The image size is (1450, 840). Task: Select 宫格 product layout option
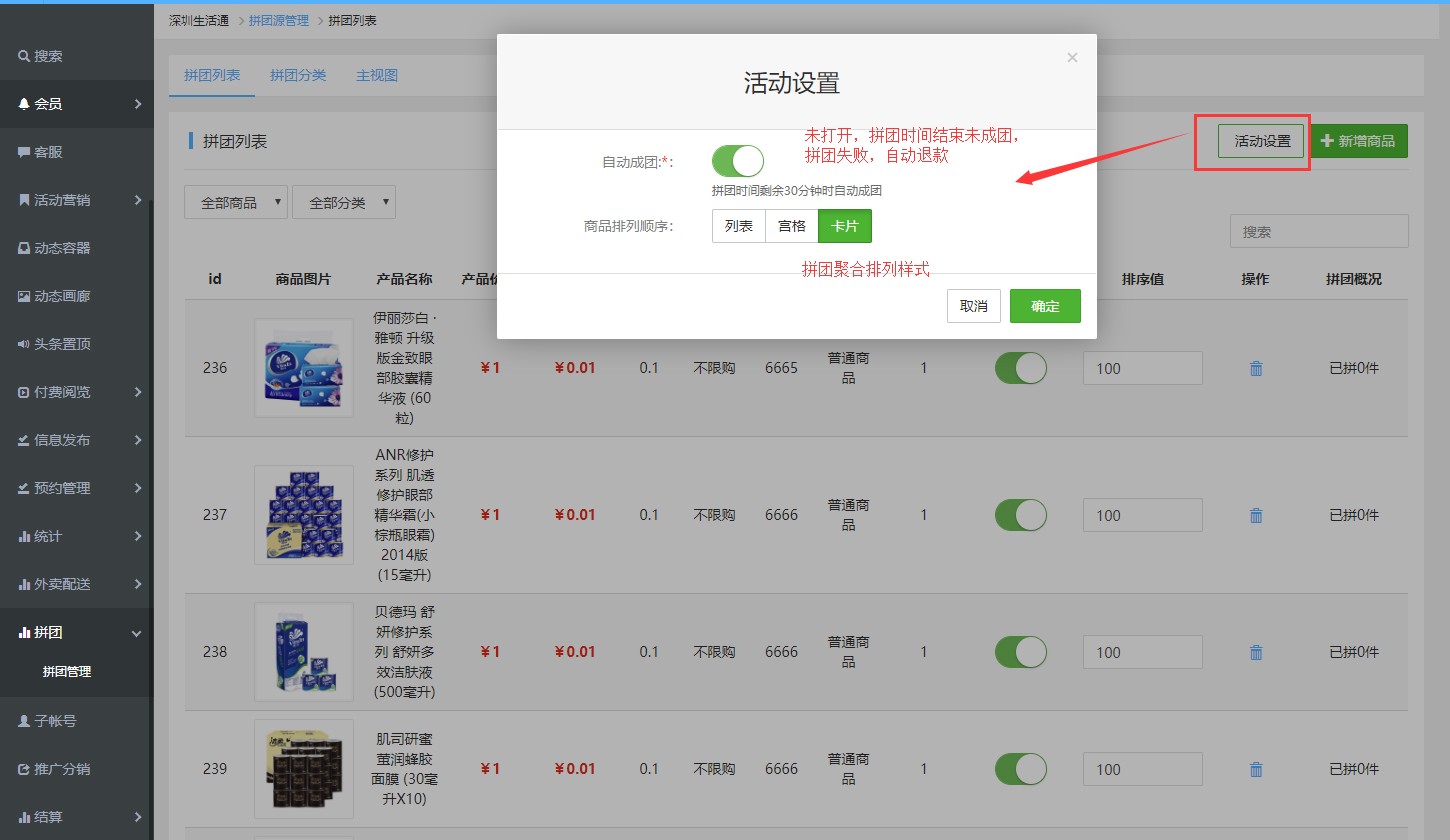[x=791, y=226]
